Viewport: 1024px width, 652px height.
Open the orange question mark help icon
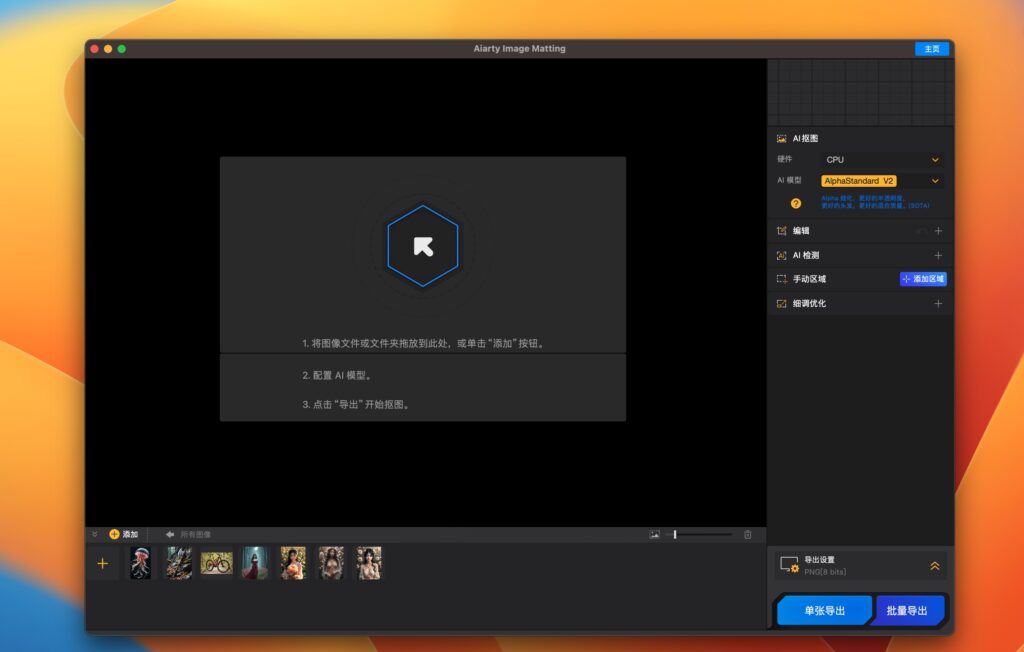[795, 204]
